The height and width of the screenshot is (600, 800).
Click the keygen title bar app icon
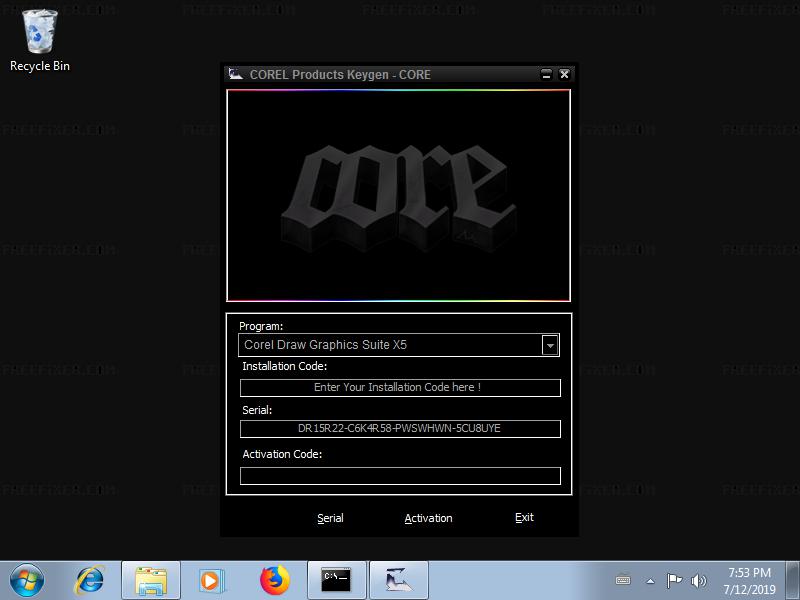pos(235,74)
